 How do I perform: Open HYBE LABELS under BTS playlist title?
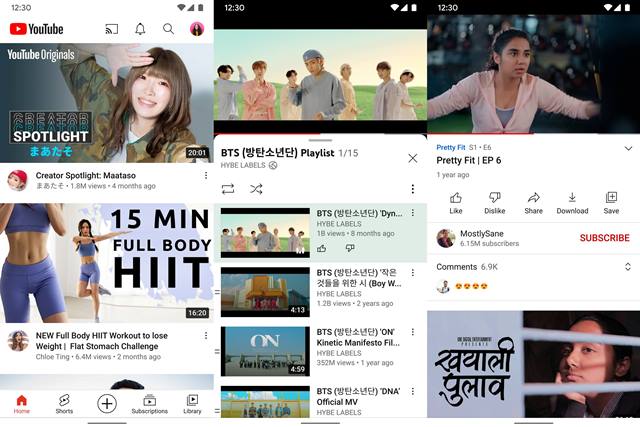(243, 165)
